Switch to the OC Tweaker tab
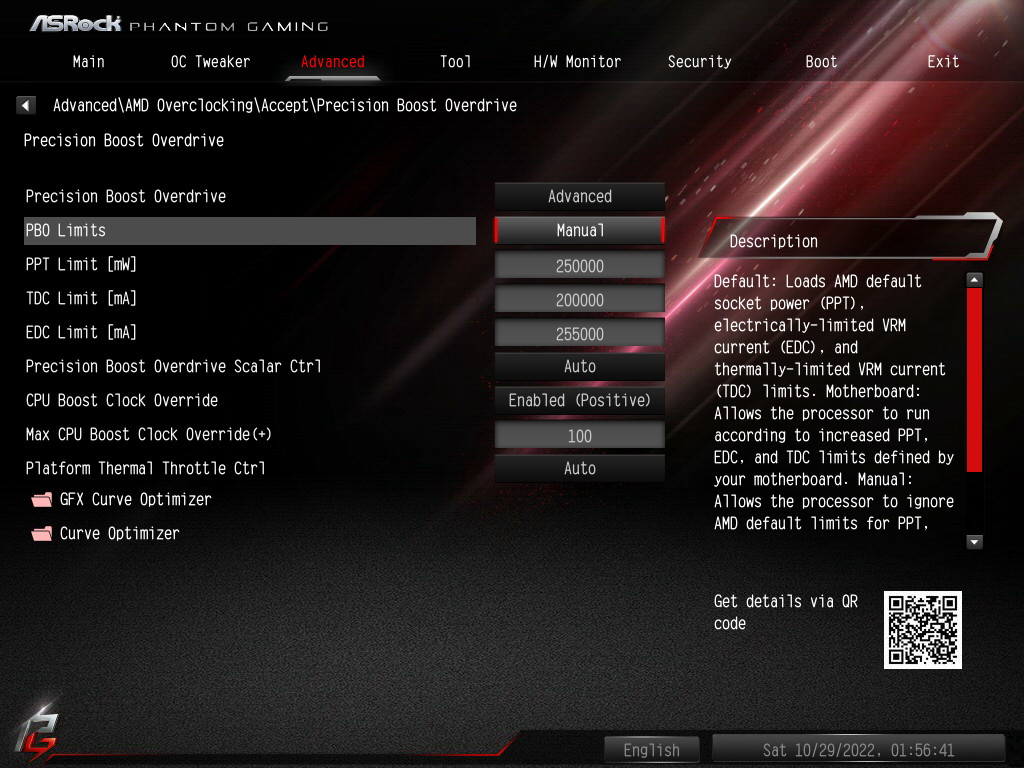Viewport: 1024px width, 768px height. pyautogui.click(x=210, y=62)
